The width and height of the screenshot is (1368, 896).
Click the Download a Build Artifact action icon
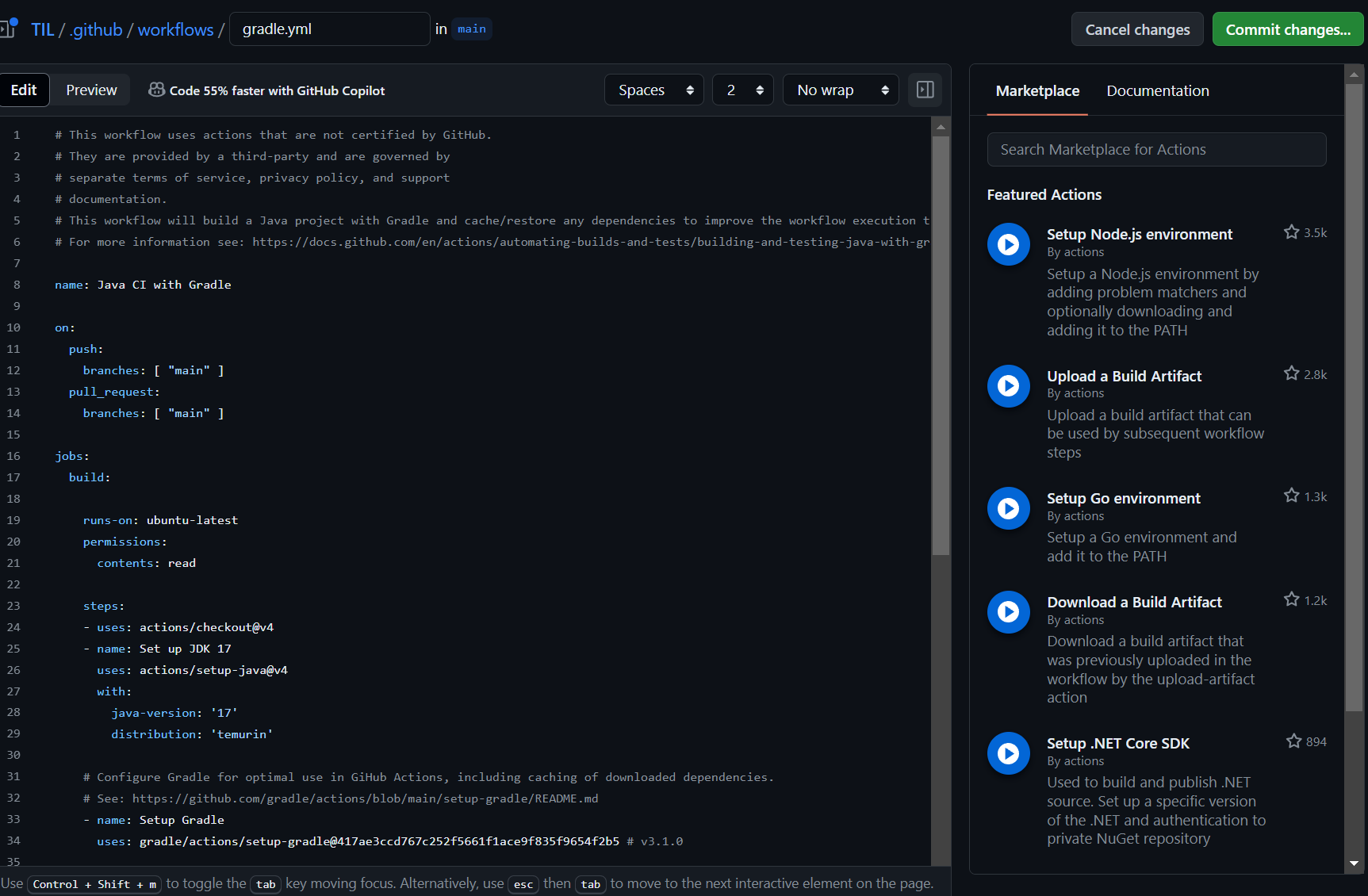click(1008, 612)
